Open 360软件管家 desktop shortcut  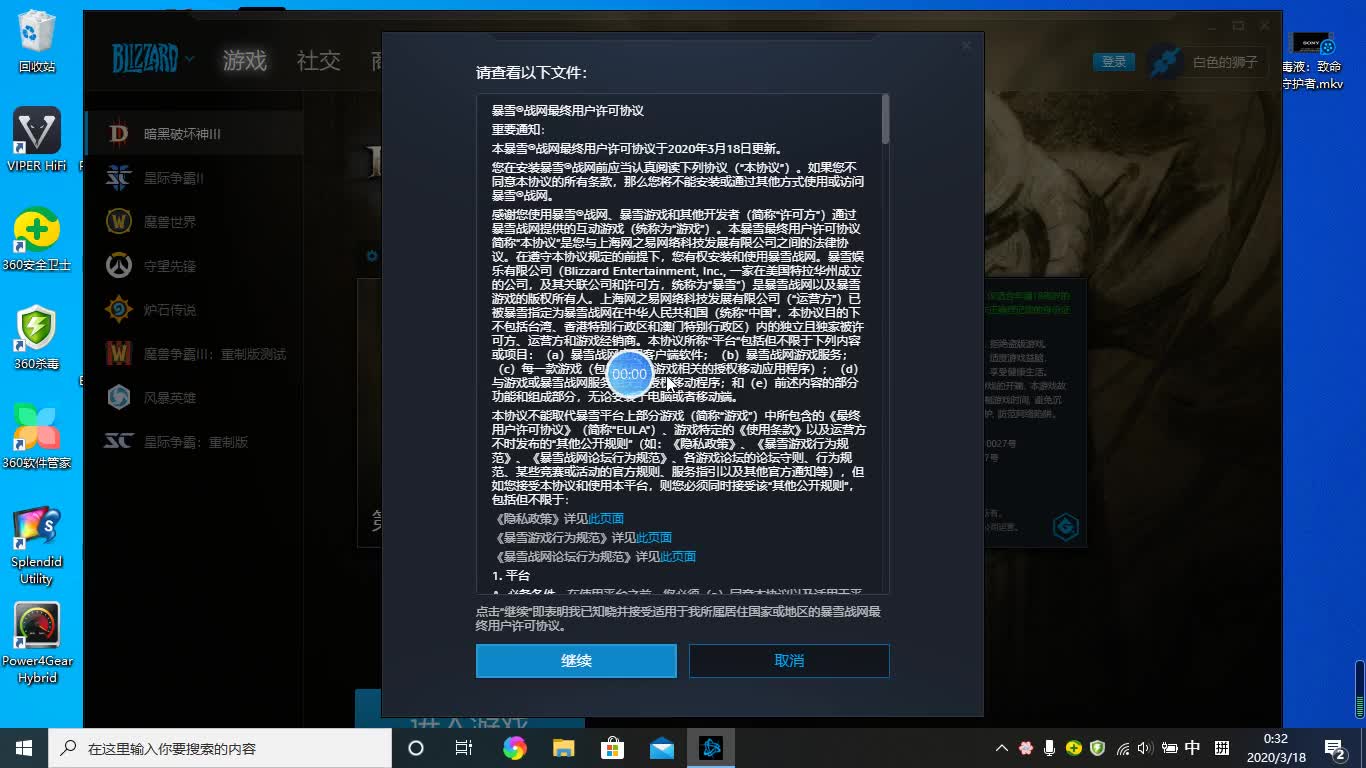click(x=37, y=437)
